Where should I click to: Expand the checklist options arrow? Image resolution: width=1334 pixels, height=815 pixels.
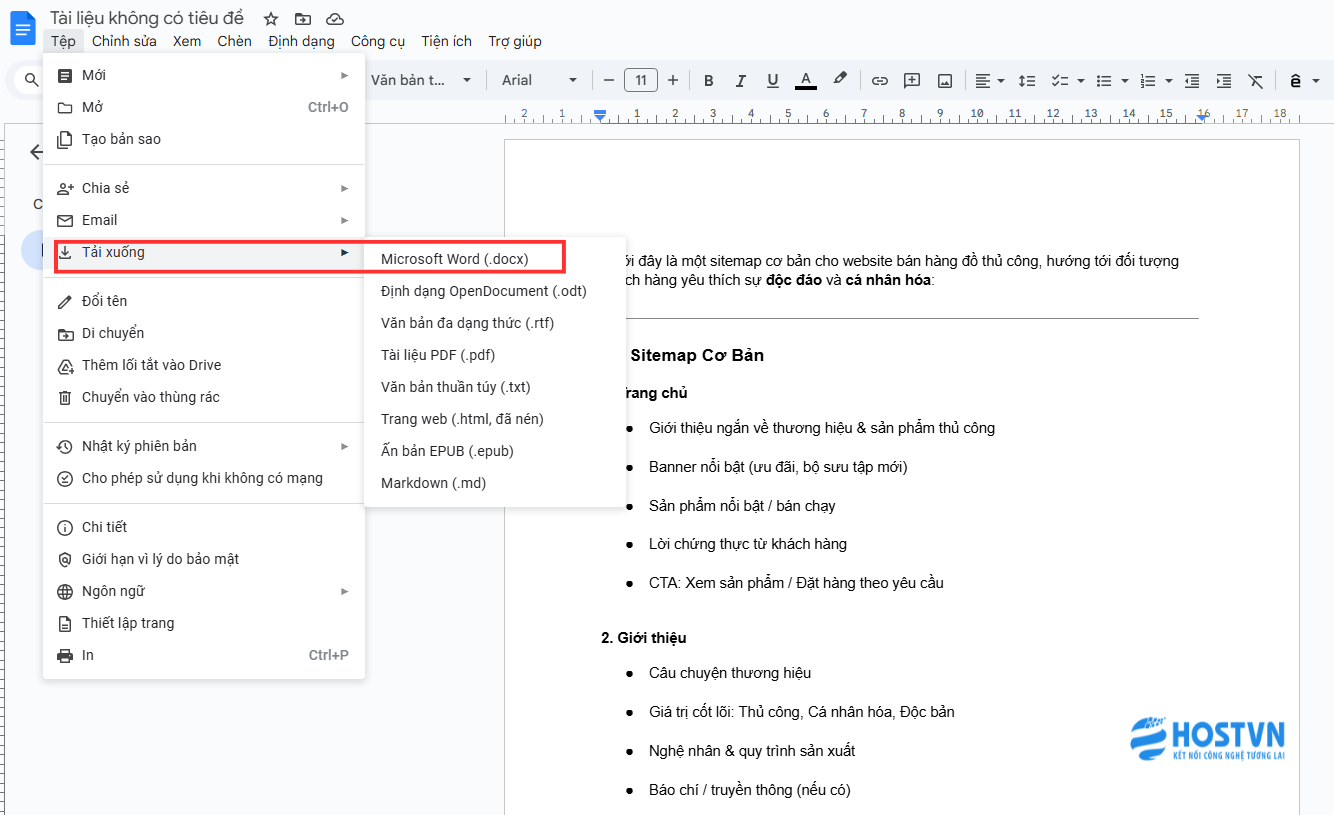1079,80
